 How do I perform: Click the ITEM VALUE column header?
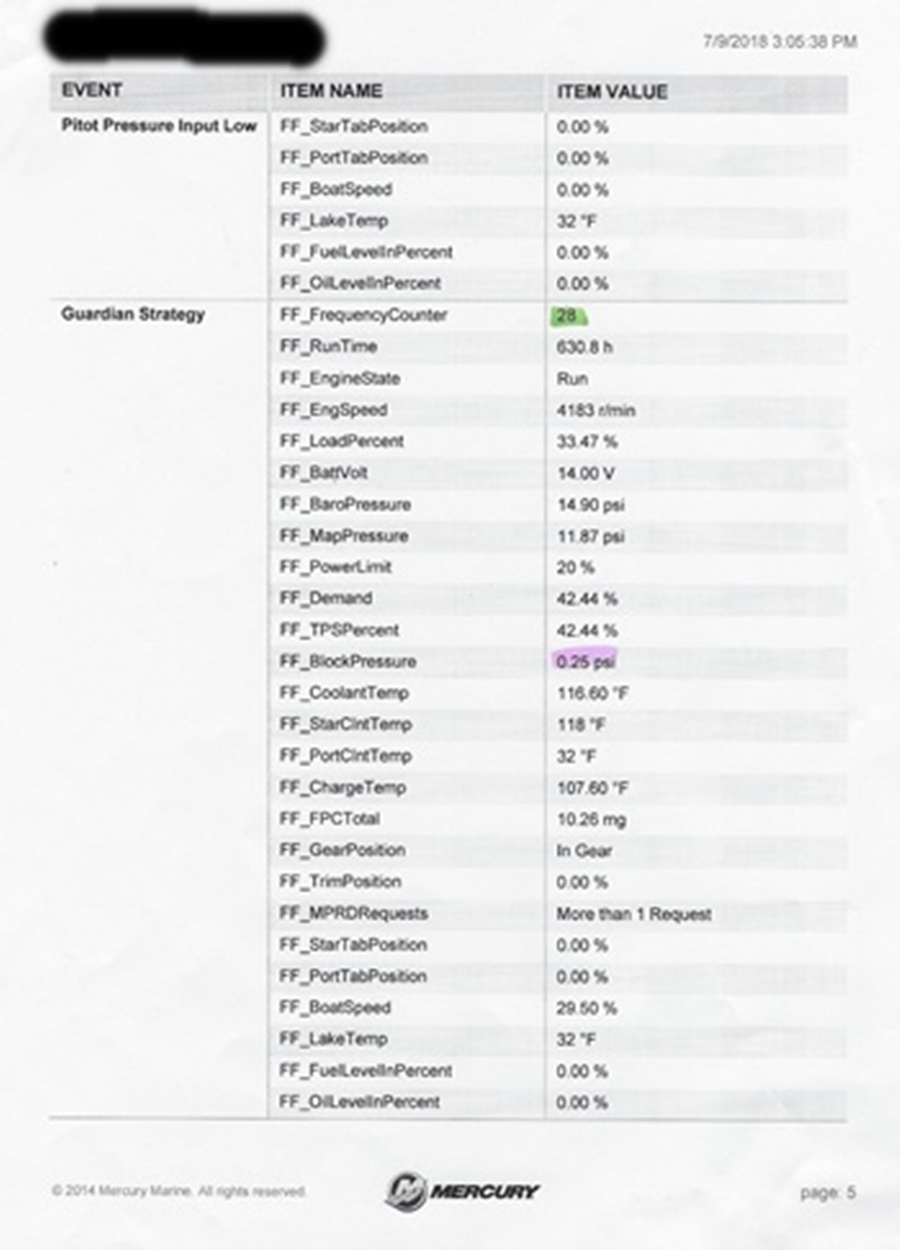pos(612,91)
